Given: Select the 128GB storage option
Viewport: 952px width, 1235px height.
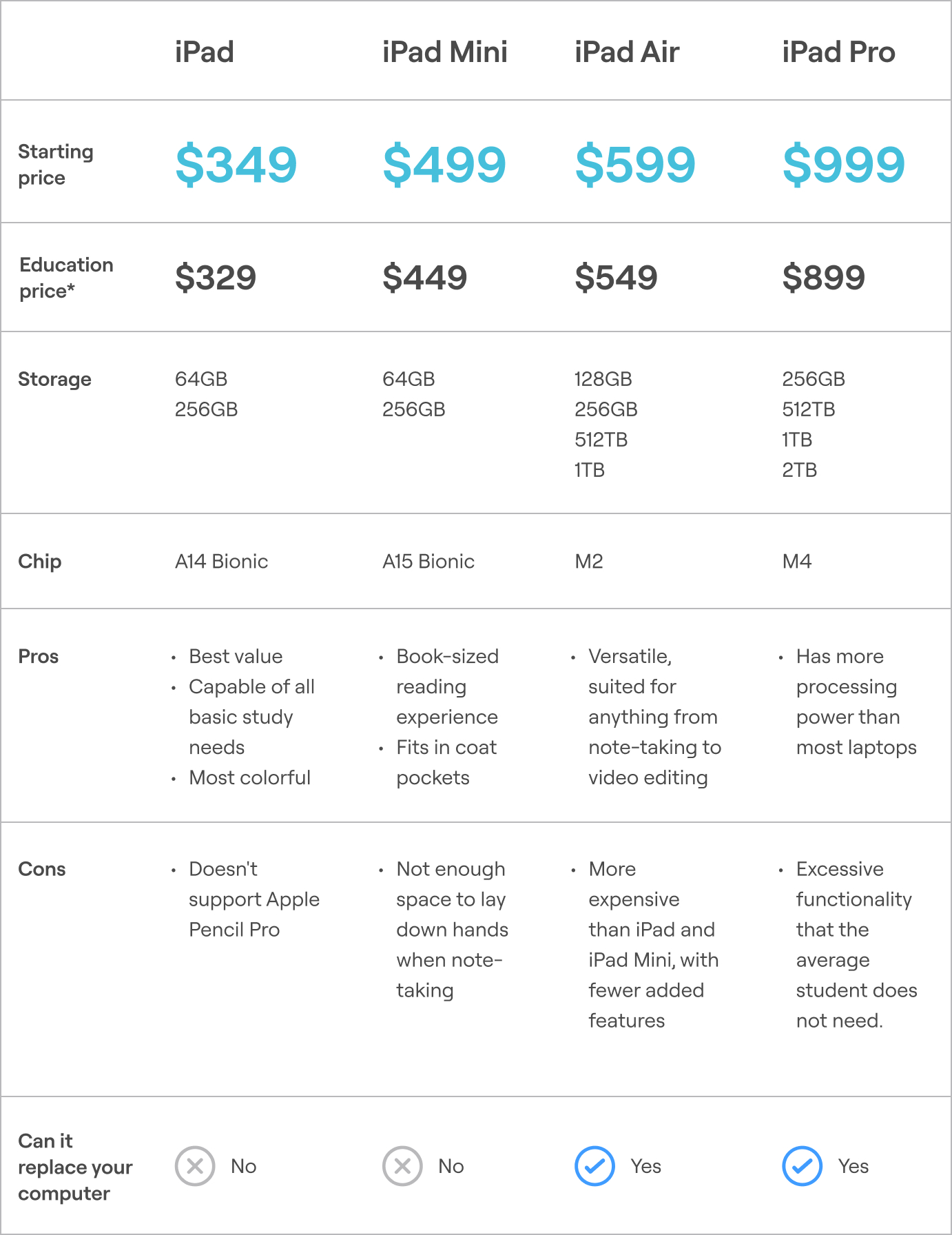Looking at the screenshot, I should pos(603,379).
